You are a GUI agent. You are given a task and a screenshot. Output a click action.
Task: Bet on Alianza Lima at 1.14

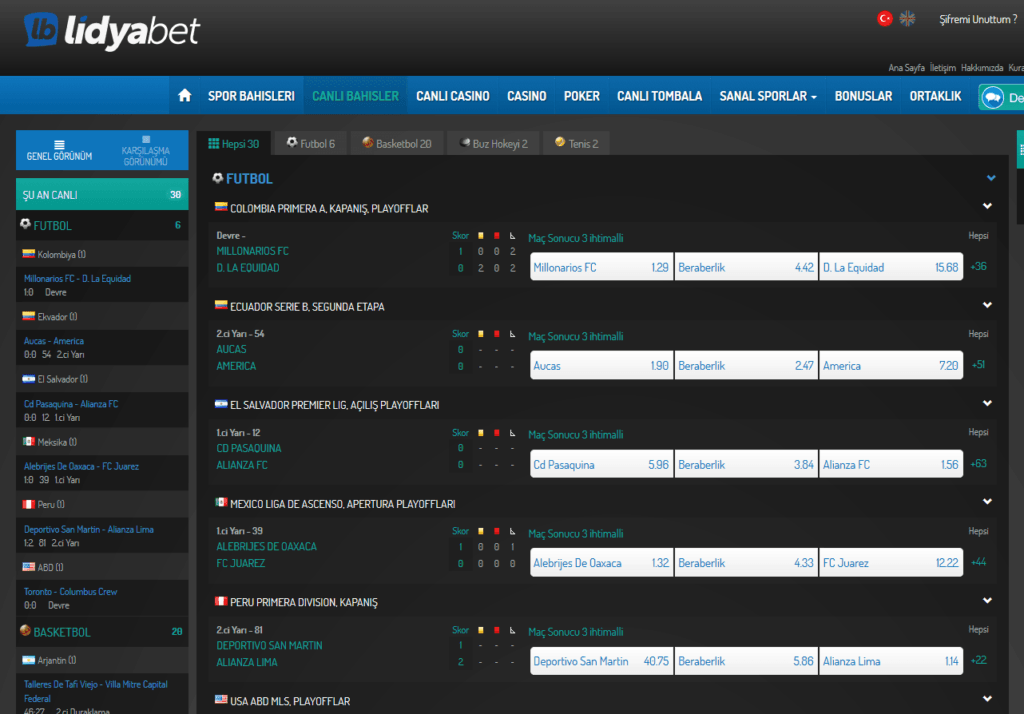pos(891,661)
